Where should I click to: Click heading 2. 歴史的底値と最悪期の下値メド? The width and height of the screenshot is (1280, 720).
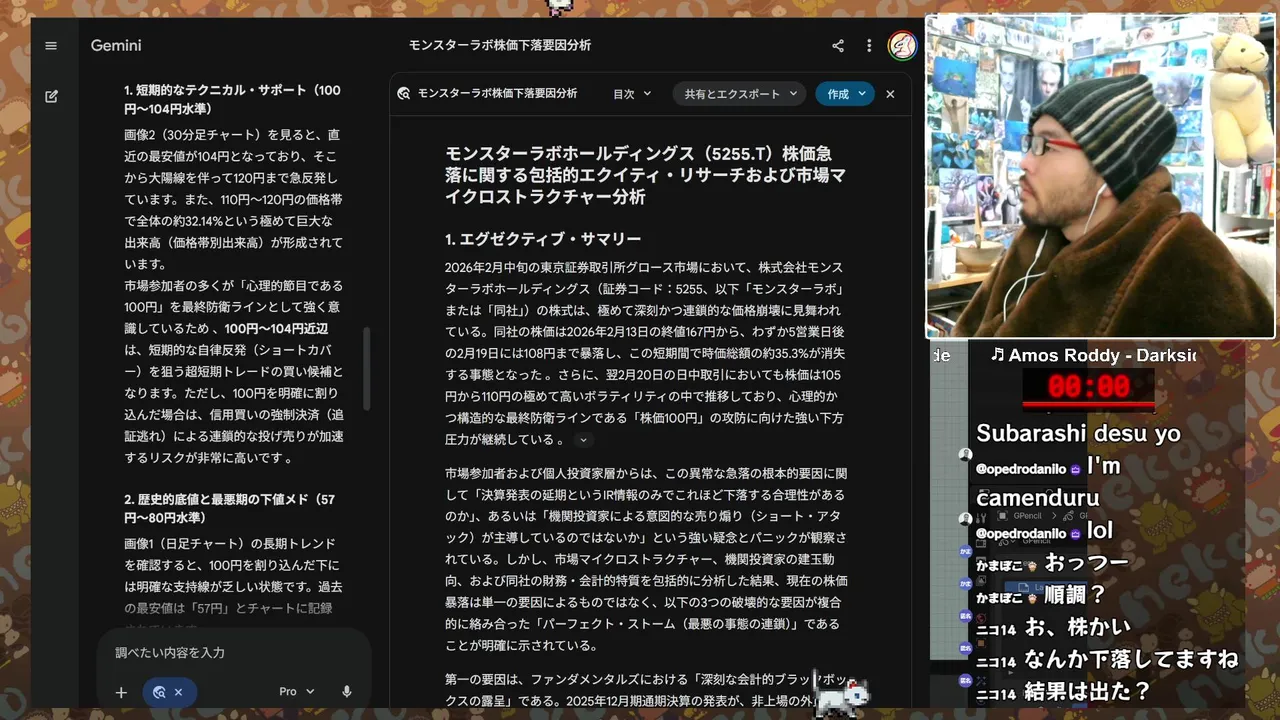(229, 508)
